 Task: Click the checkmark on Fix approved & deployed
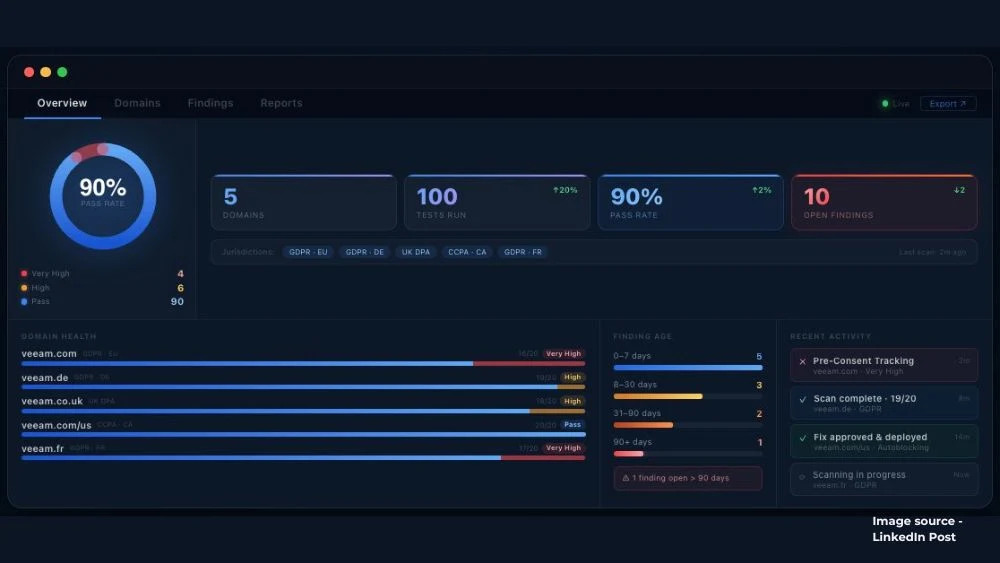pyautogui.click(x=802, y=438)
